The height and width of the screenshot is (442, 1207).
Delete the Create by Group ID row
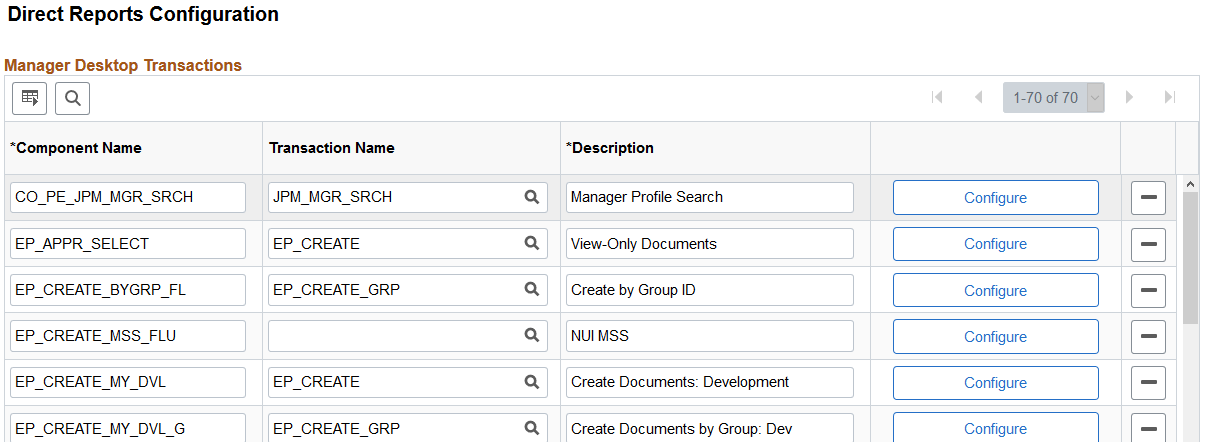1148,290
